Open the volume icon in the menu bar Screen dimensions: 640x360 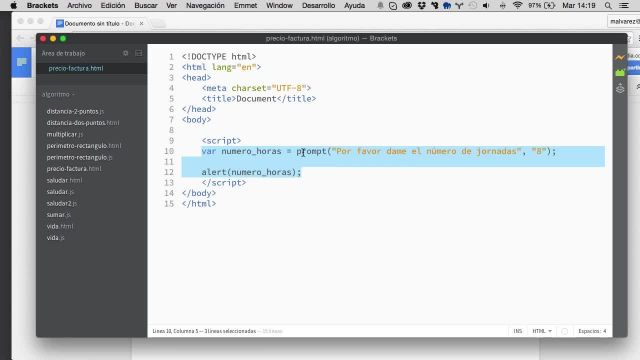pos(486,6)
